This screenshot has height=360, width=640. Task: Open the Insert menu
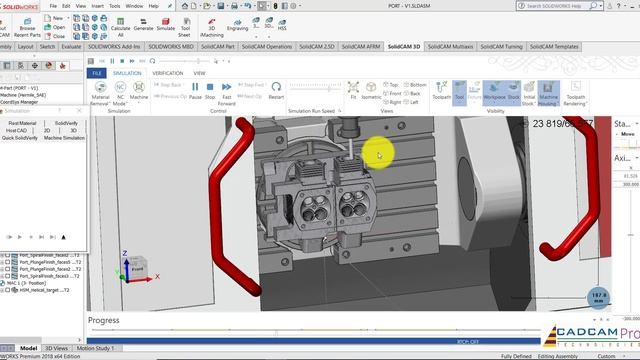[98, 6]
